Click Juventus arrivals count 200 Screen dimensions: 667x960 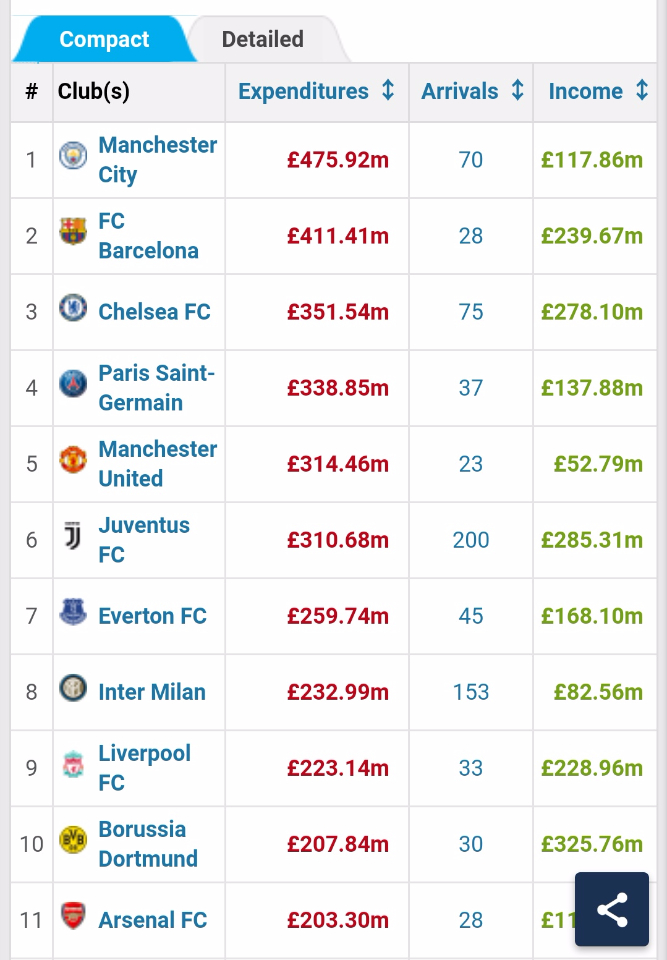click(x=471, y=541)
